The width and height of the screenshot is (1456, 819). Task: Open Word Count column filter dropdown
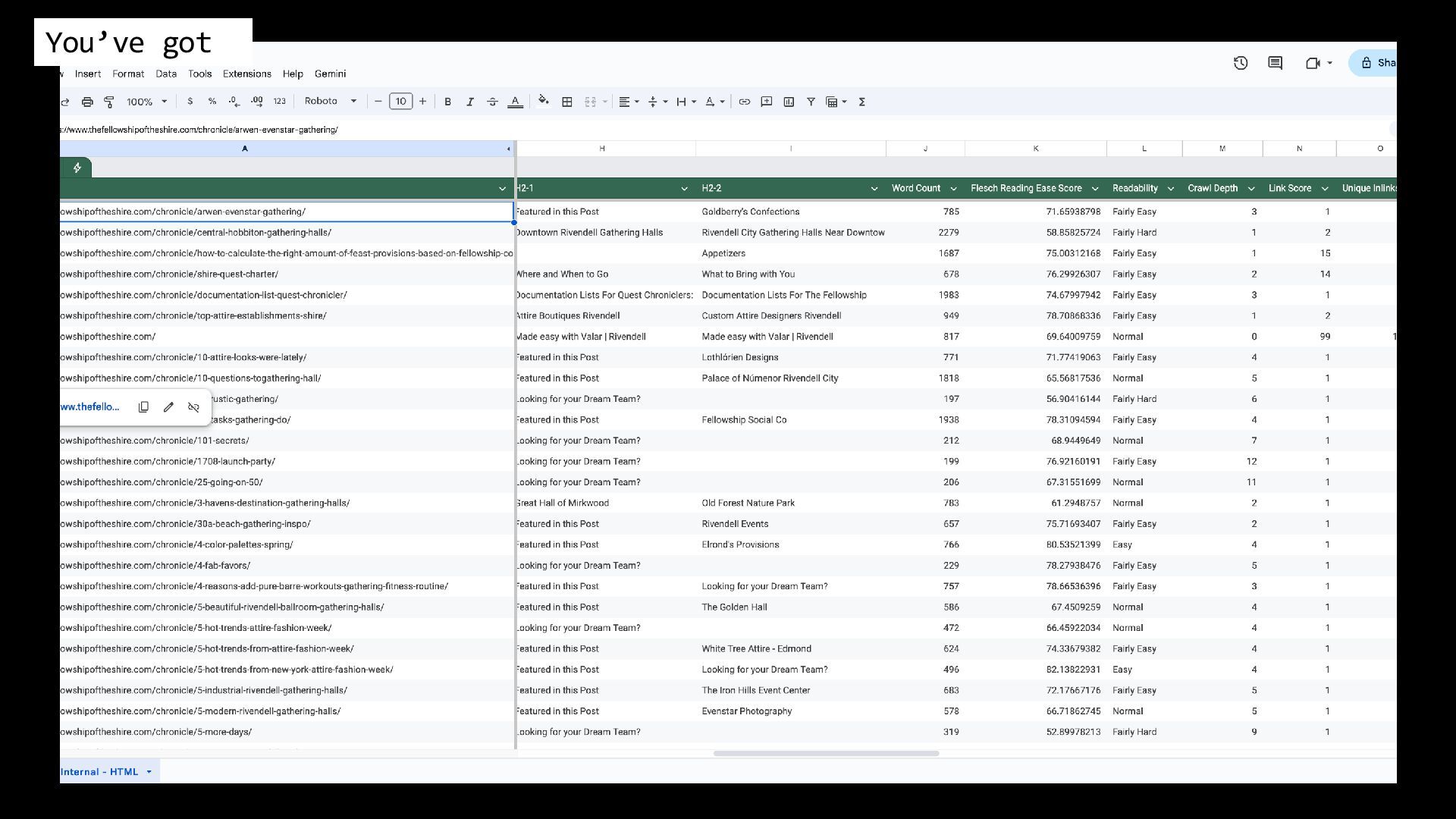click(953, 189)
